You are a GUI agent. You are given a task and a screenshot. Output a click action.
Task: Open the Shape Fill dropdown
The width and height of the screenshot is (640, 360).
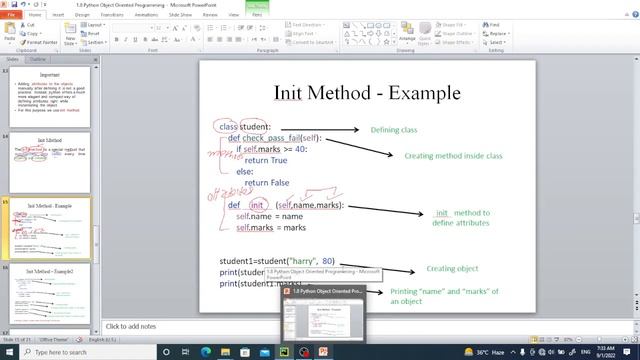[x=451, y=25]
